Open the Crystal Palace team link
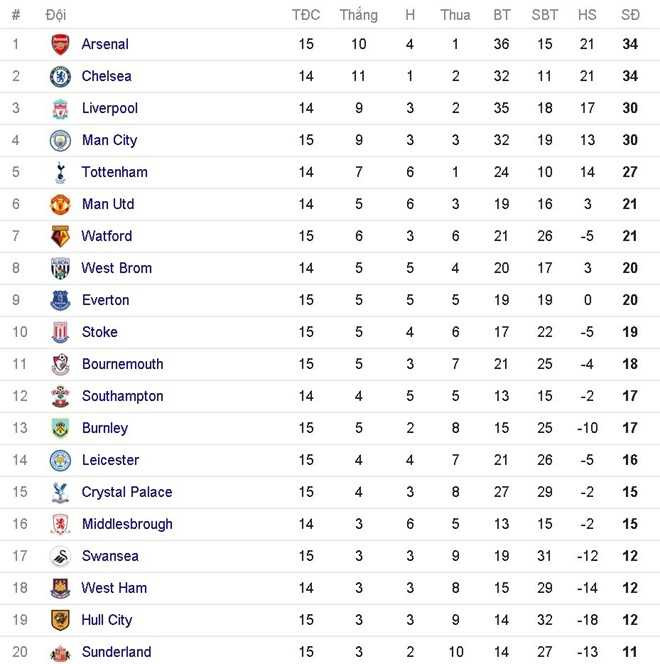 coord(127,492)
